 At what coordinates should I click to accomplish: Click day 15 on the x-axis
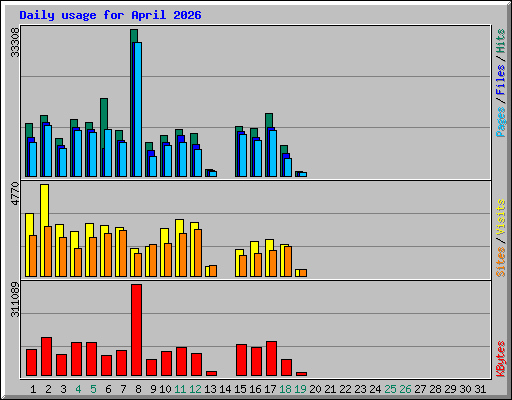pos(240,389)
